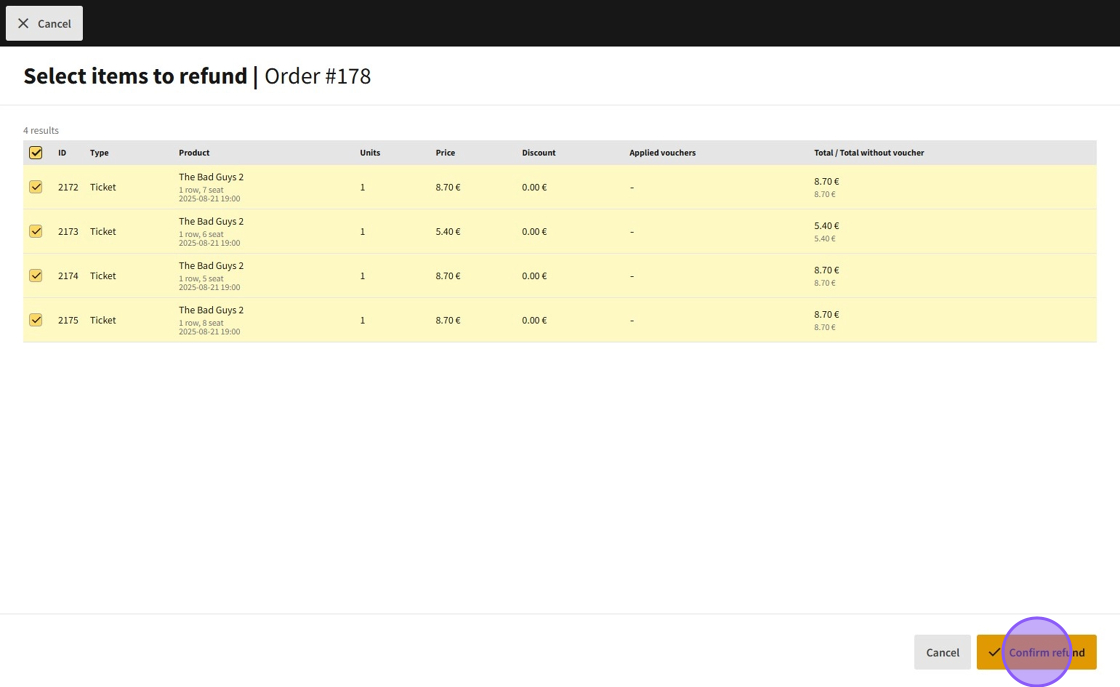Click the Applied vouchers column header
The width and height of the screenshot is (1120, 687).
point(662,153)
